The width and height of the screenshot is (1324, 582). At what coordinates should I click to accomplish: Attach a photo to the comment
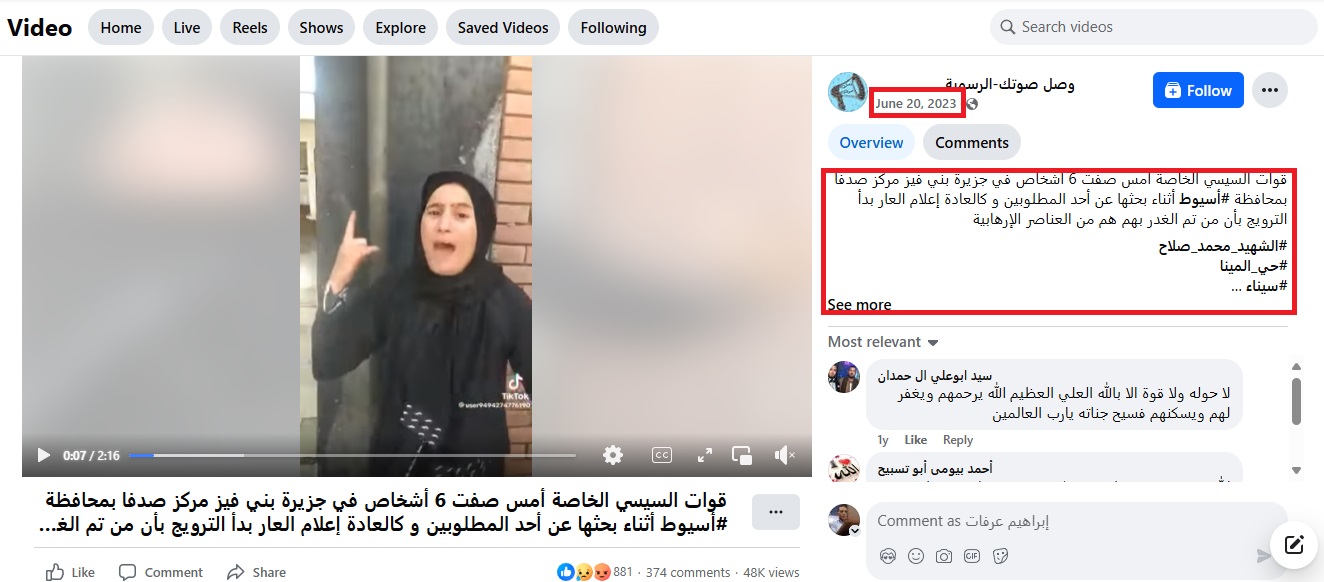(x=943, y=556)
